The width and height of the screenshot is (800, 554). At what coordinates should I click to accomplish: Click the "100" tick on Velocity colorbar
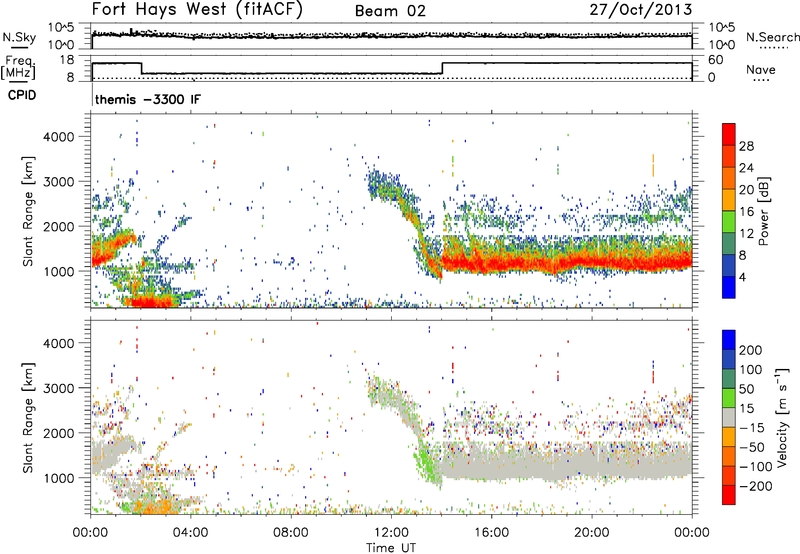[751, 369]
